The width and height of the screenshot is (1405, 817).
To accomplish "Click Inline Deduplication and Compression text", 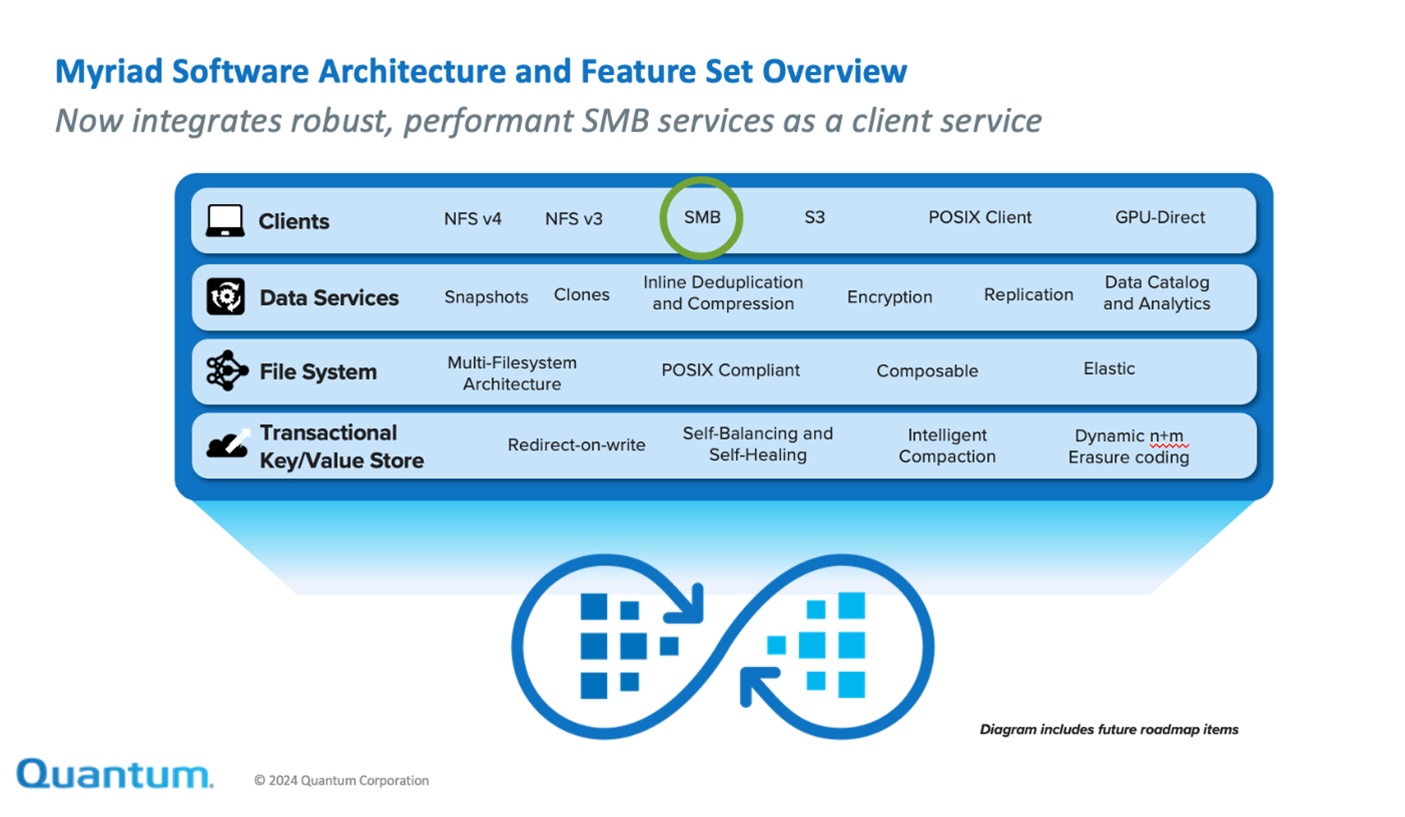I will coord(723,293).
